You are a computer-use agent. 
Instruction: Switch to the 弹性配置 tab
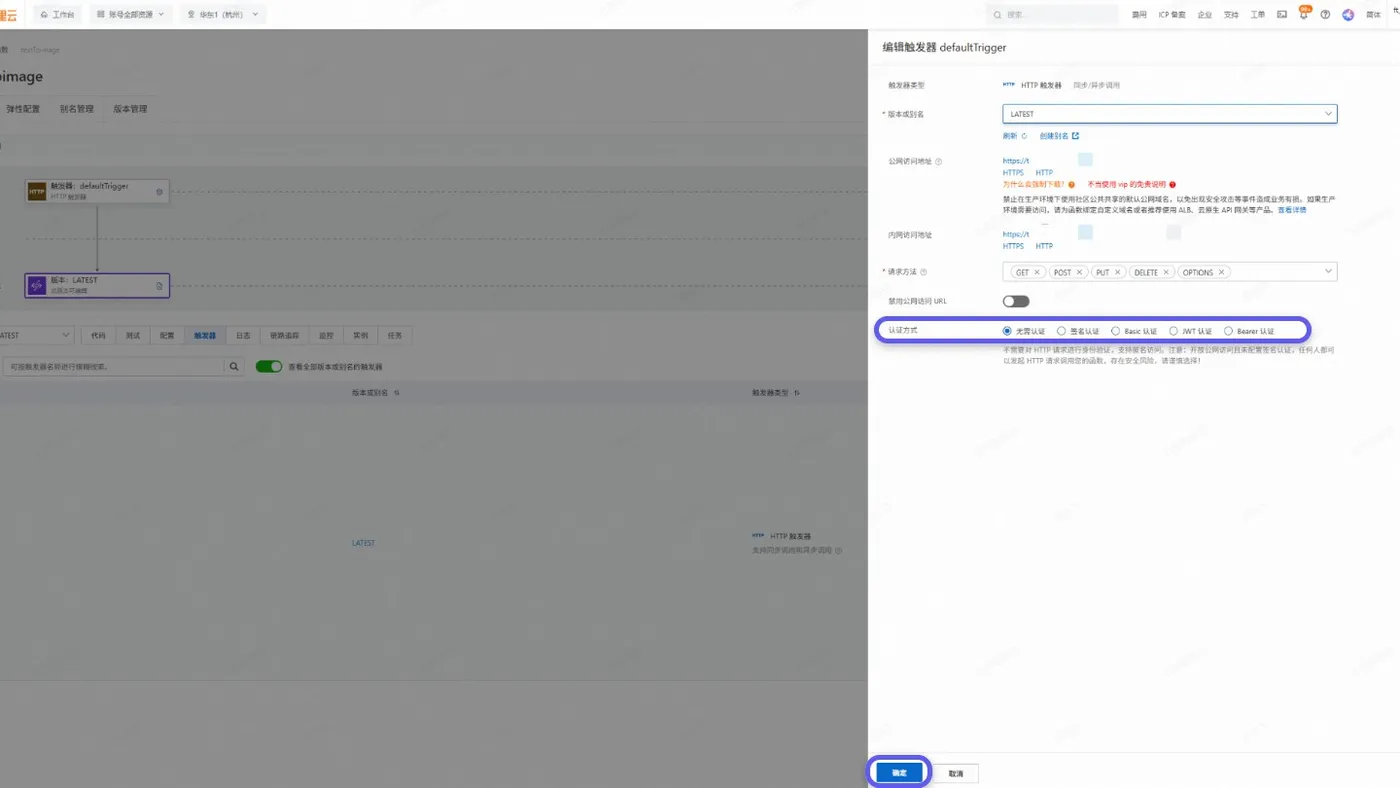(x=23, y=109)
